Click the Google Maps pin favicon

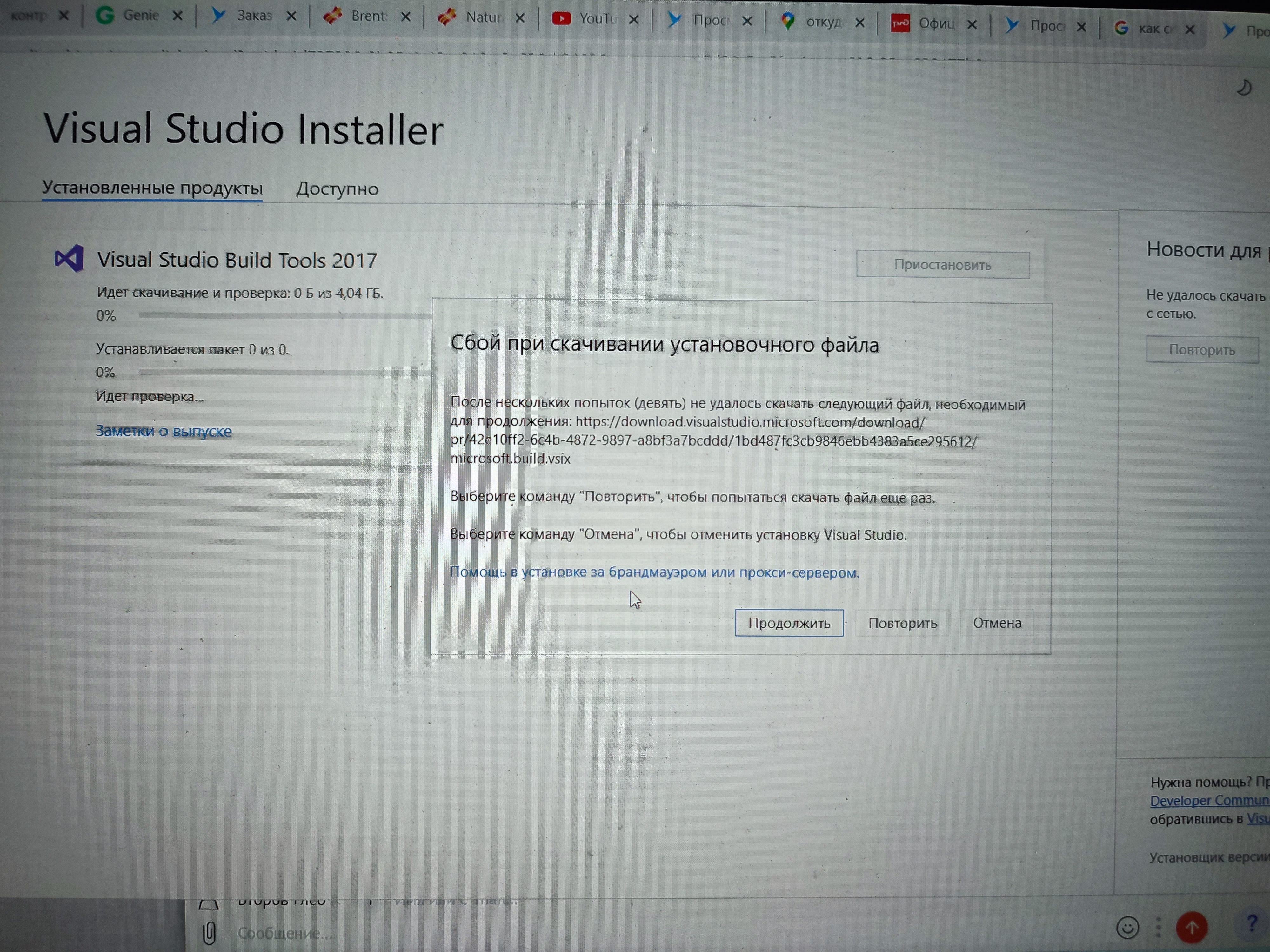[788, 22]
